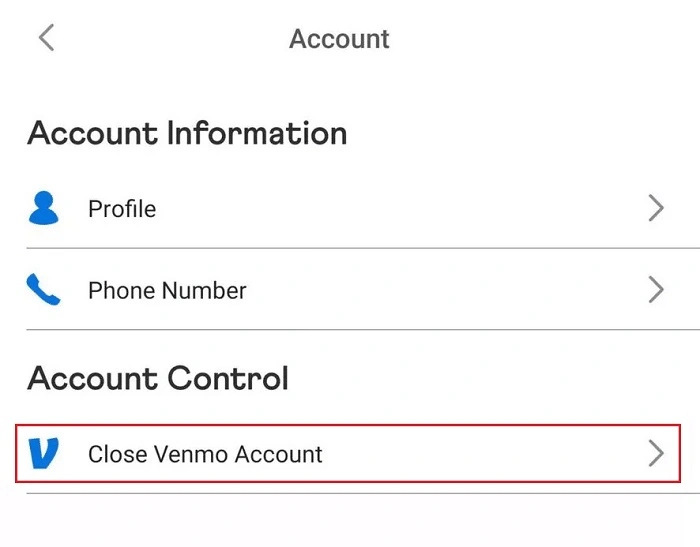Select the Phone Number text label

[x=167, y=291]
